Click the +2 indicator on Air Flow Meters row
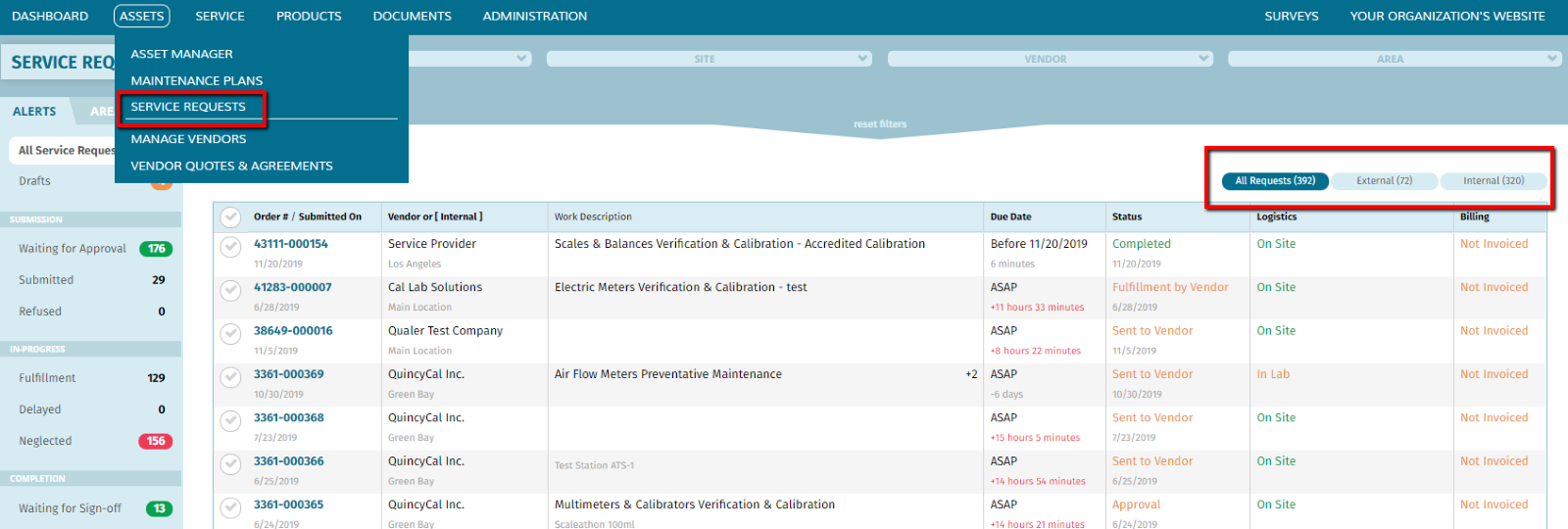This screenshot has height=529, width=1568. pos(971,374)
